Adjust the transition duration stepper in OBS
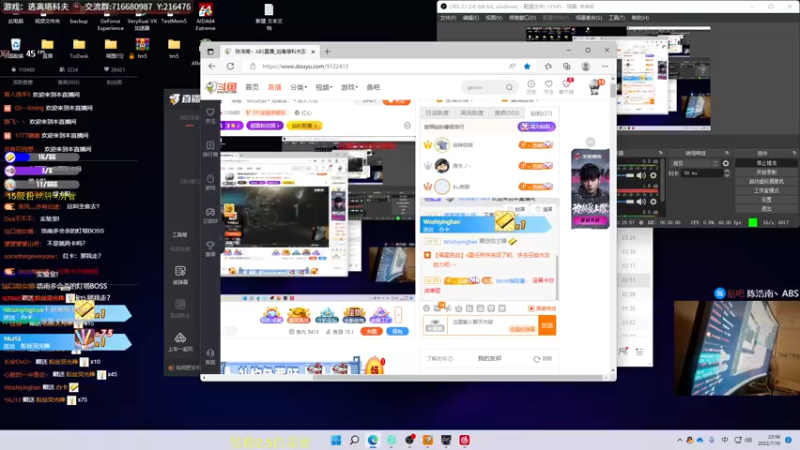800x450 pixels. coord(727,173)
